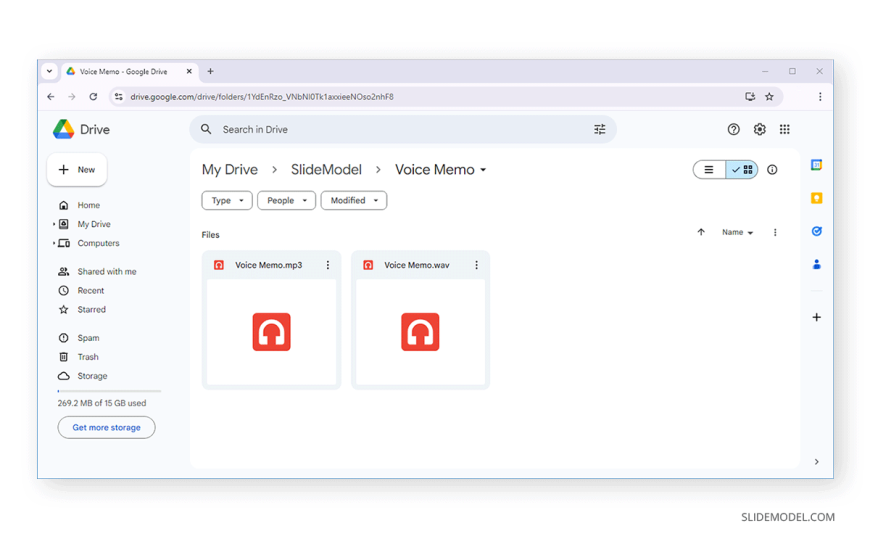
Task: Open the Name sort dropdown
Action: 737,232
